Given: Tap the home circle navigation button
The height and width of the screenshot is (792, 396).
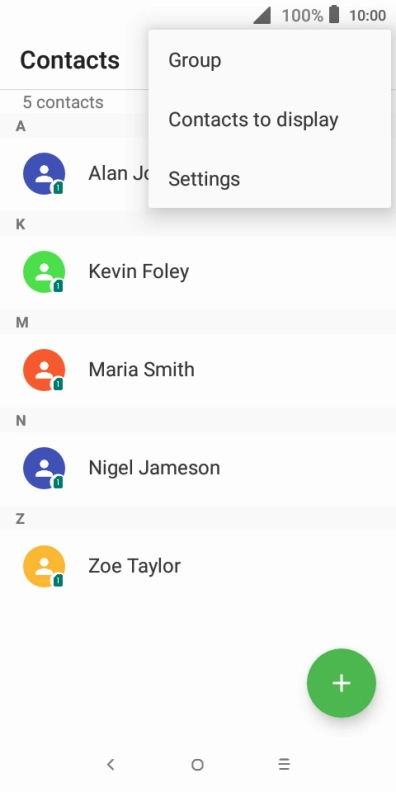Looking at the screenshot, I should [197, 765].
